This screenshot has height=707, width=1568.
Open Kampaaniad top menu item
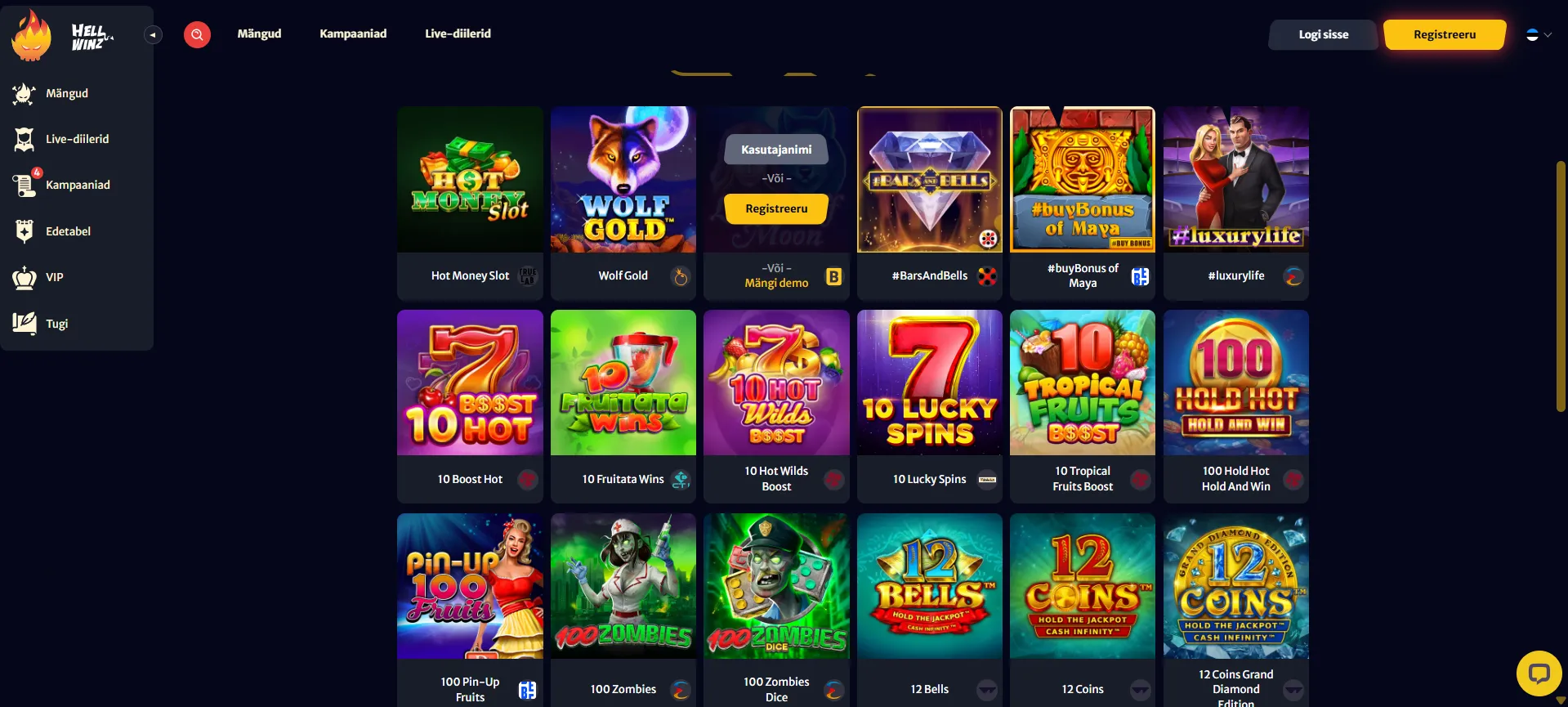pos(353,34)
